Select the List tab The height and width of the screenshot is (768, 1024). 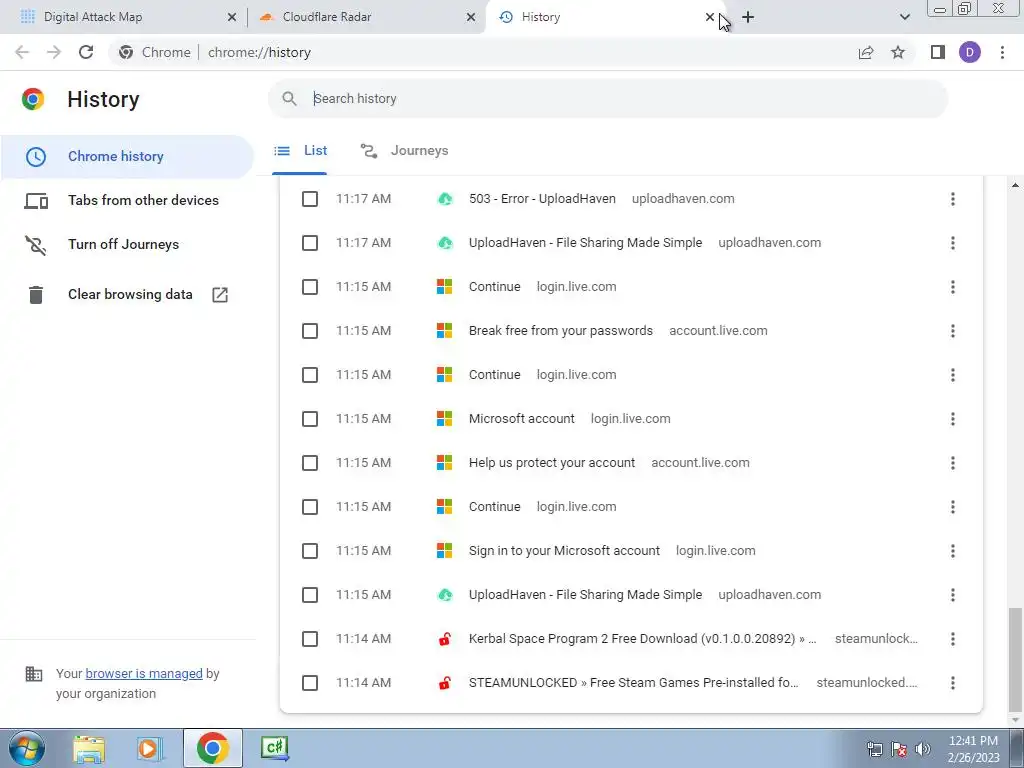pos(300,151)
